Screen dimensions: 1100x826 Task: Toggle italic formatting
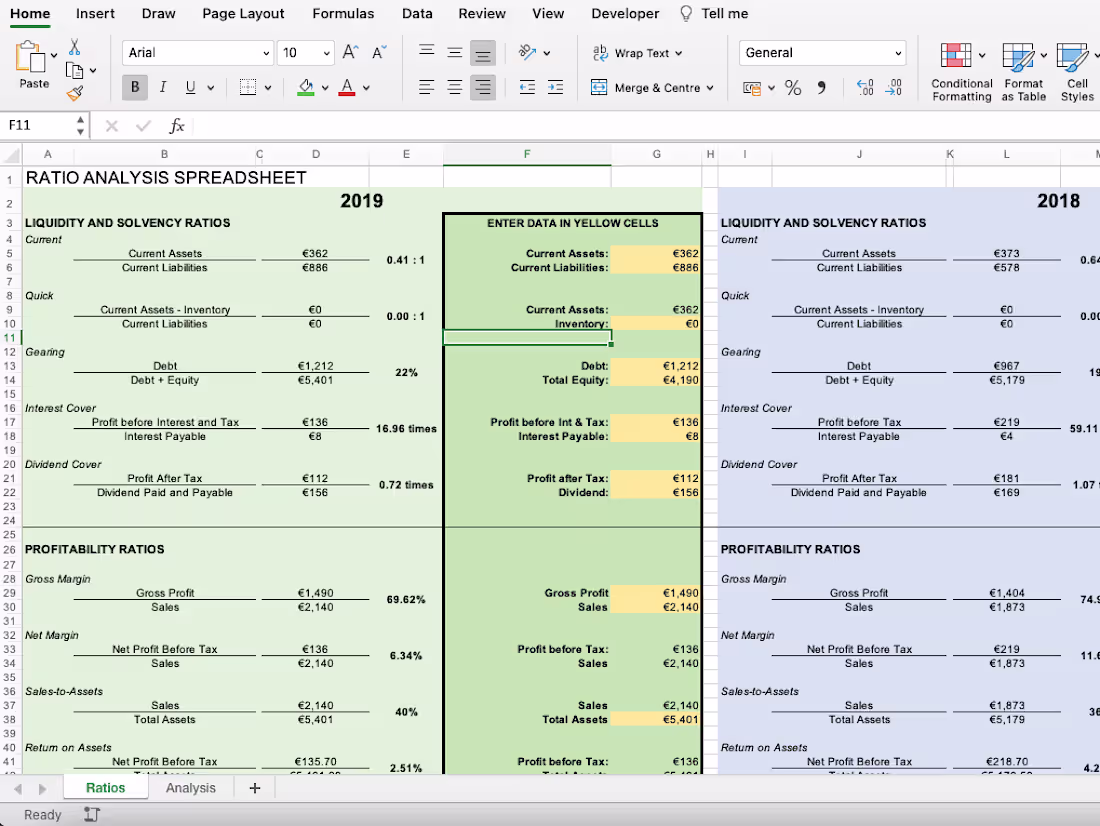162,87
